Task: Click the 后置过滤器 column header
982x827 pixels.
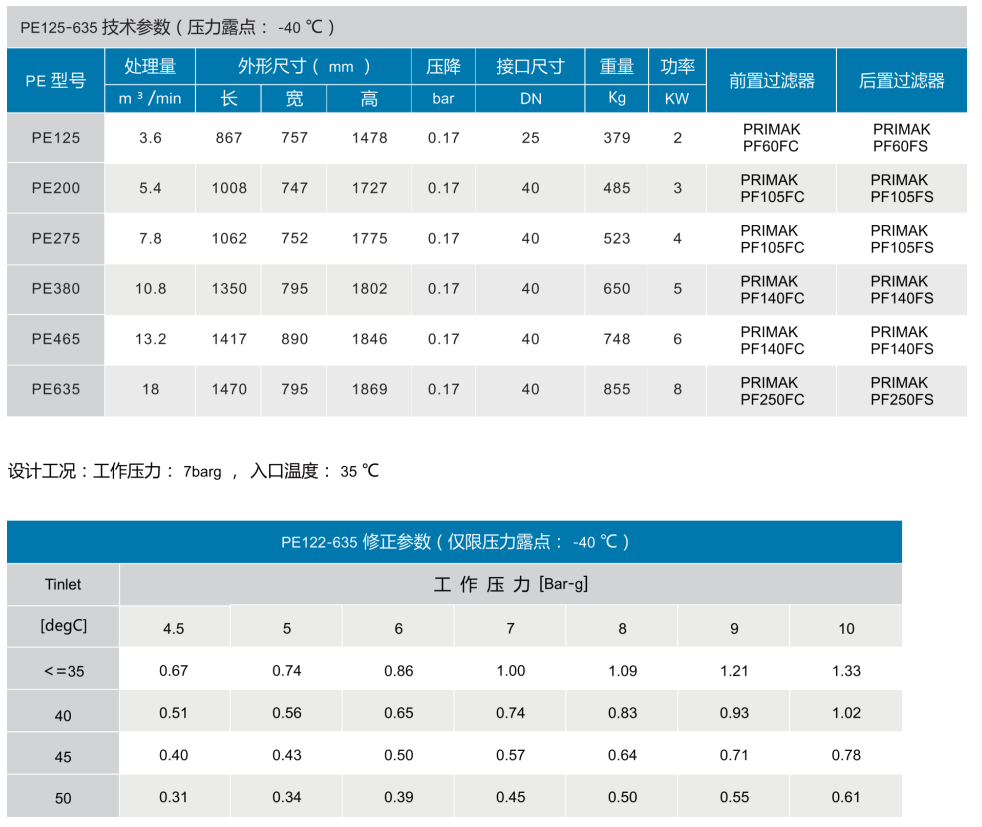Action: point(901,81)
